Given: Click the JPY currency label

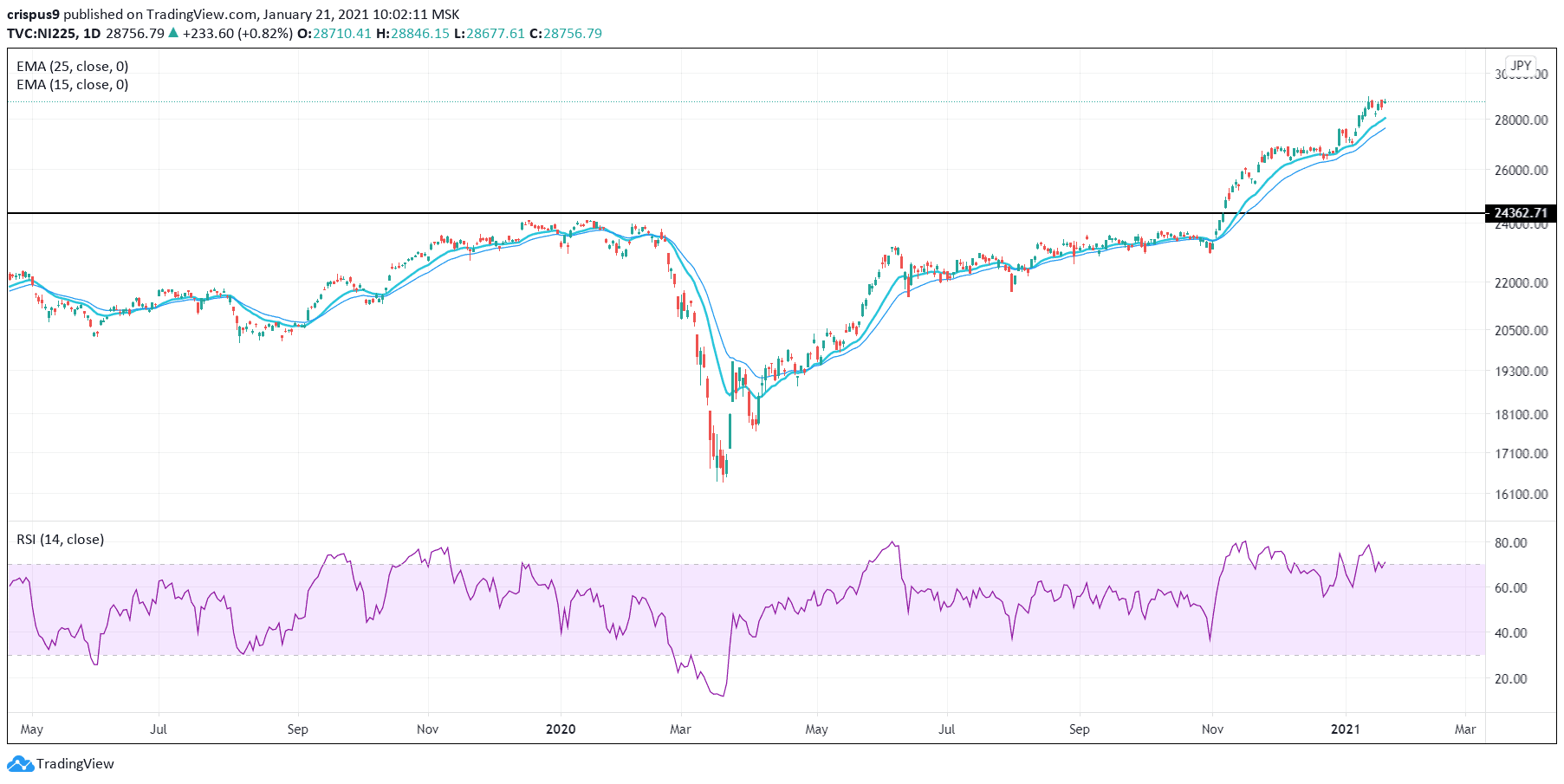Looking at the screenshot, I should [x=1521, y=65].
